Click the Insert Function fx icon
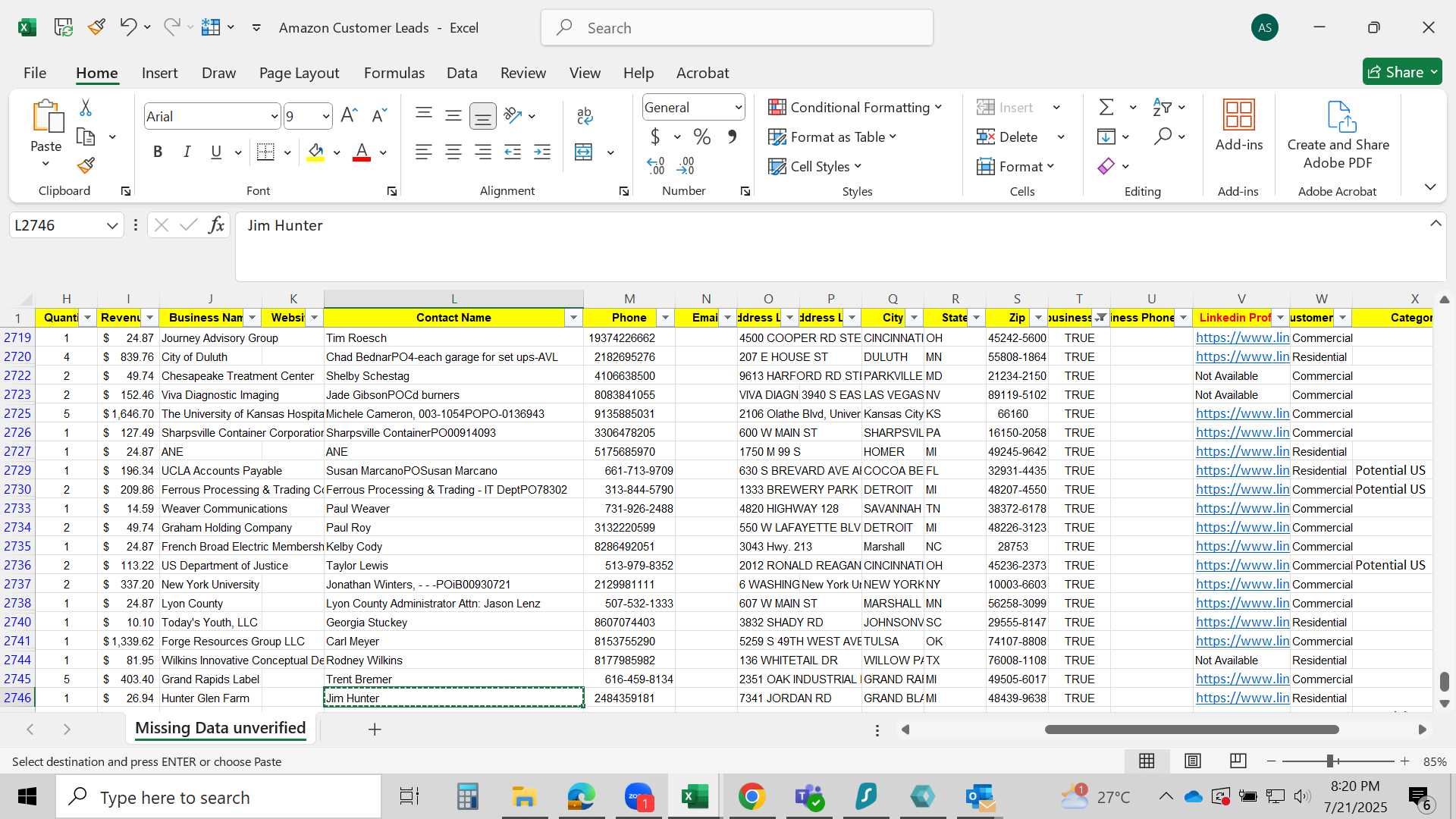The height and width of the screenshot is (819, 1456). click(x=217, y=225)
